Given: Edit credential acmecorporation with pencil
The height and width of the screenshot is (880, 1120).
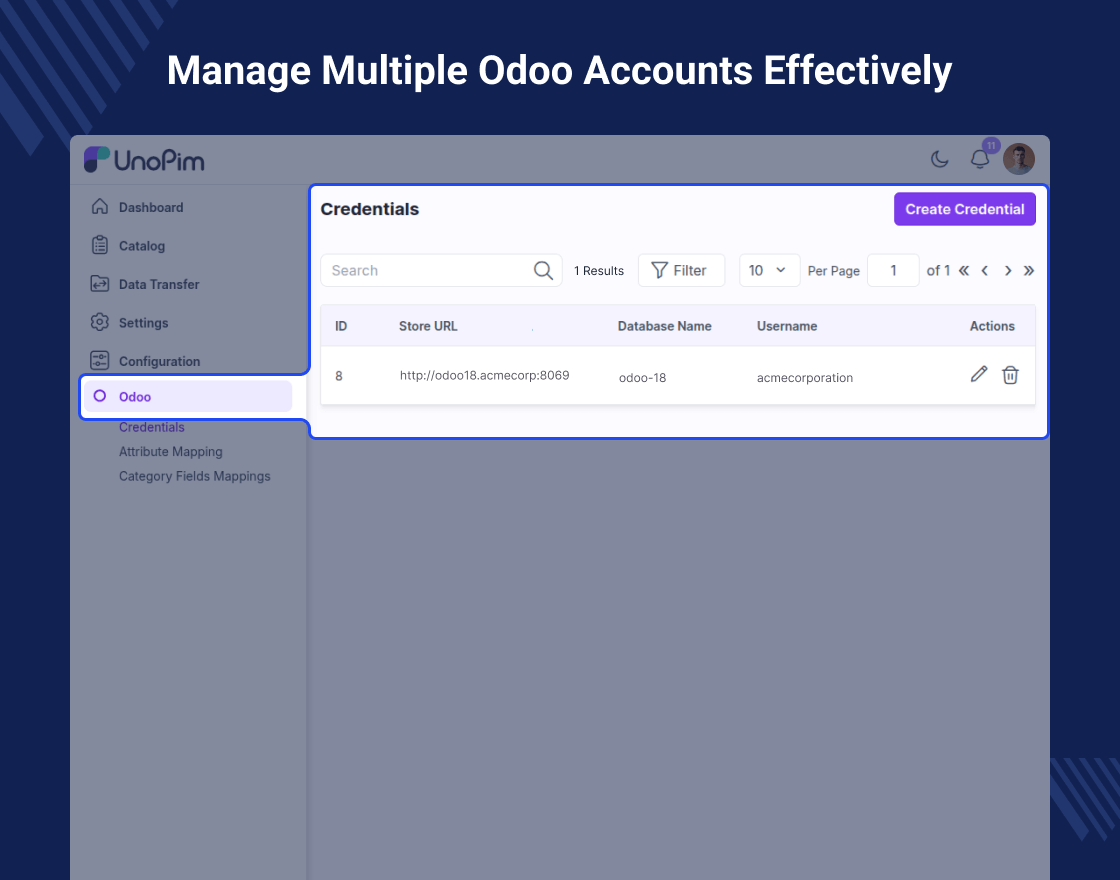Looking at the screenshot, I should coord(979,374).
